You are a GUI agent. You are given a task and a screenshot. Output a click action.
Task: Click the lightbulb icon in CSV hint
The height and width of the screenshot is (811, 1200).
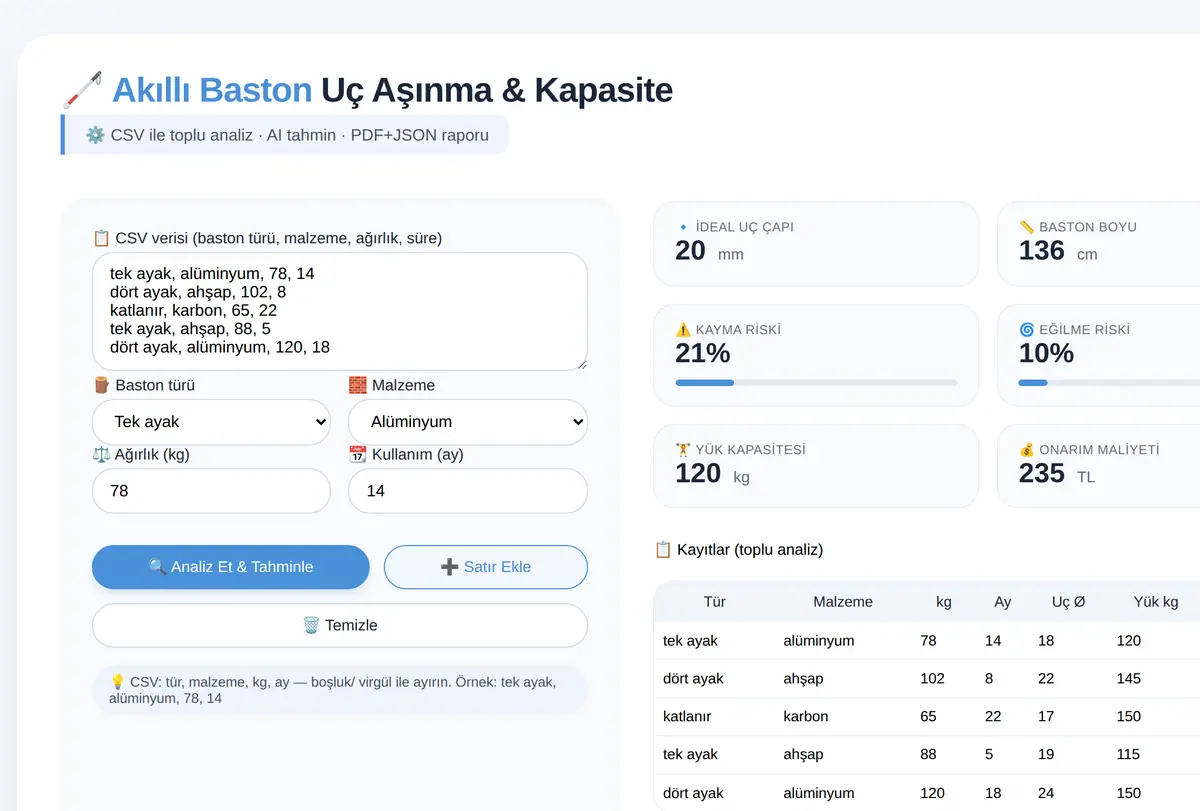tap(117, 681)
